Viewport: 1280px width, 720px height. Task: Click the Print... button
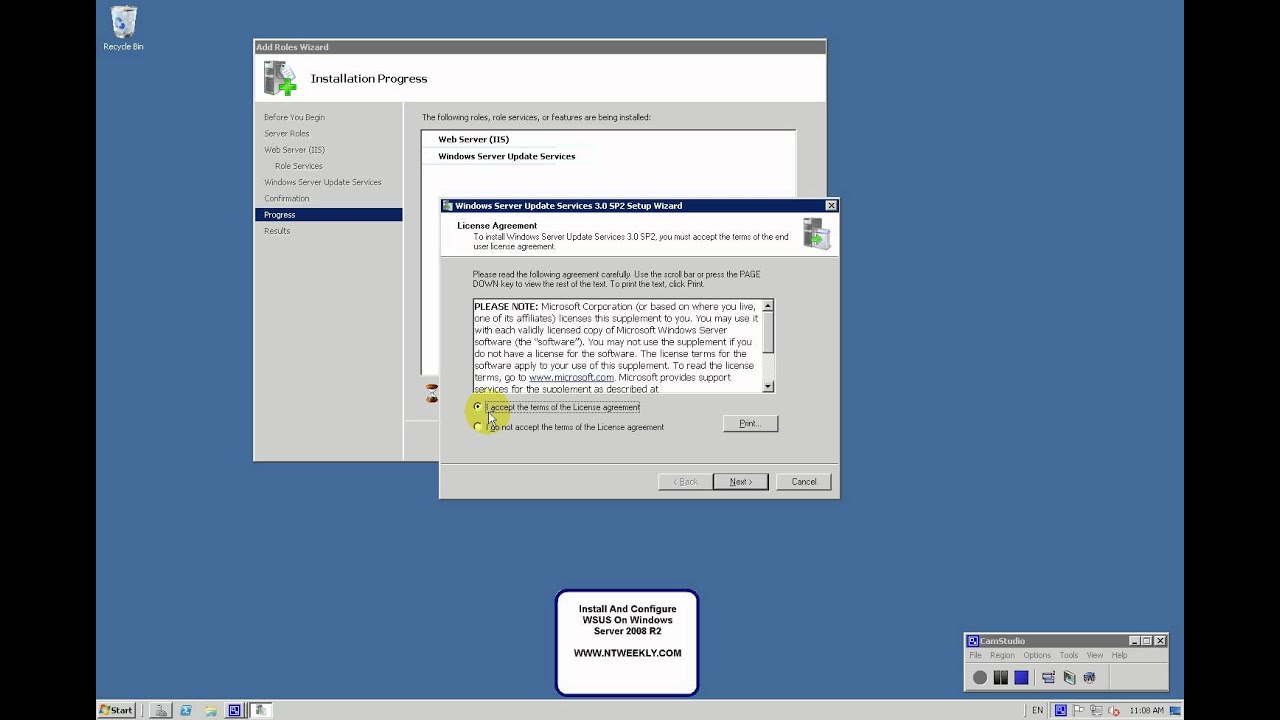[x=750, y=424]
